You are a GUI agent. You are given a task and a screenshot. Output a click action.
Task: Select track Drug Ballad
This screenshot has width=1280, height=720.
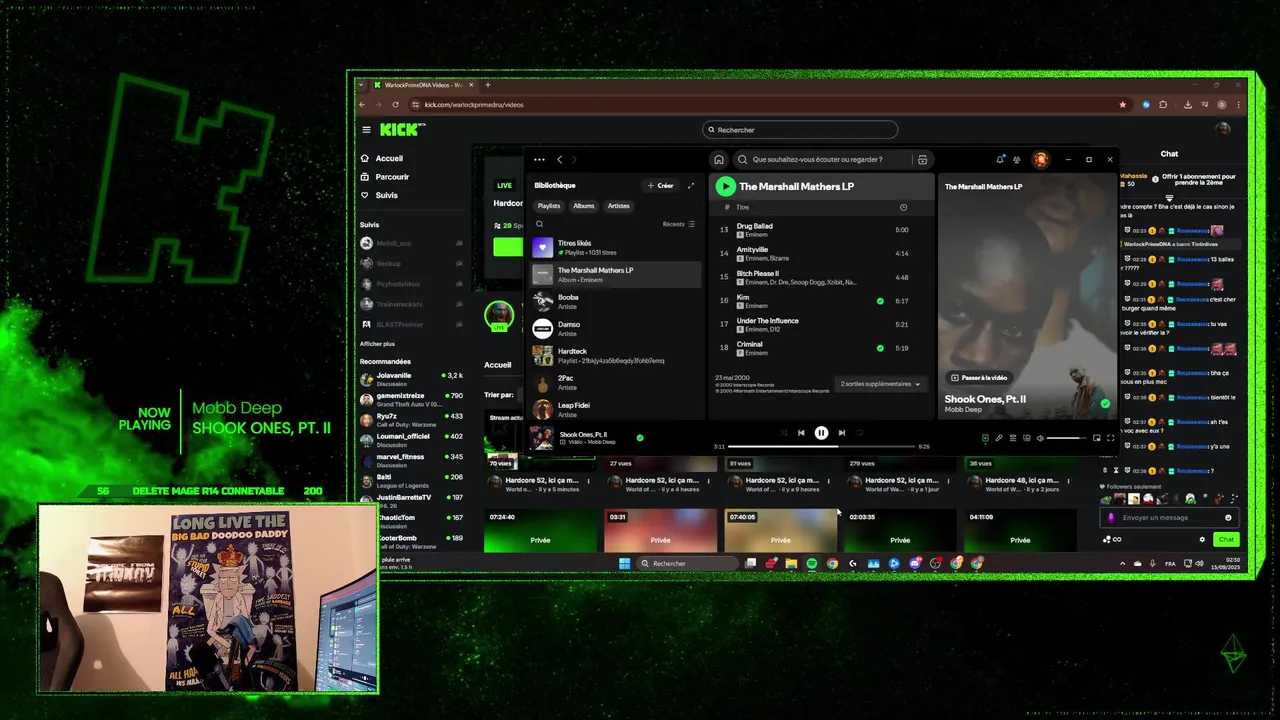coord(754,226)
